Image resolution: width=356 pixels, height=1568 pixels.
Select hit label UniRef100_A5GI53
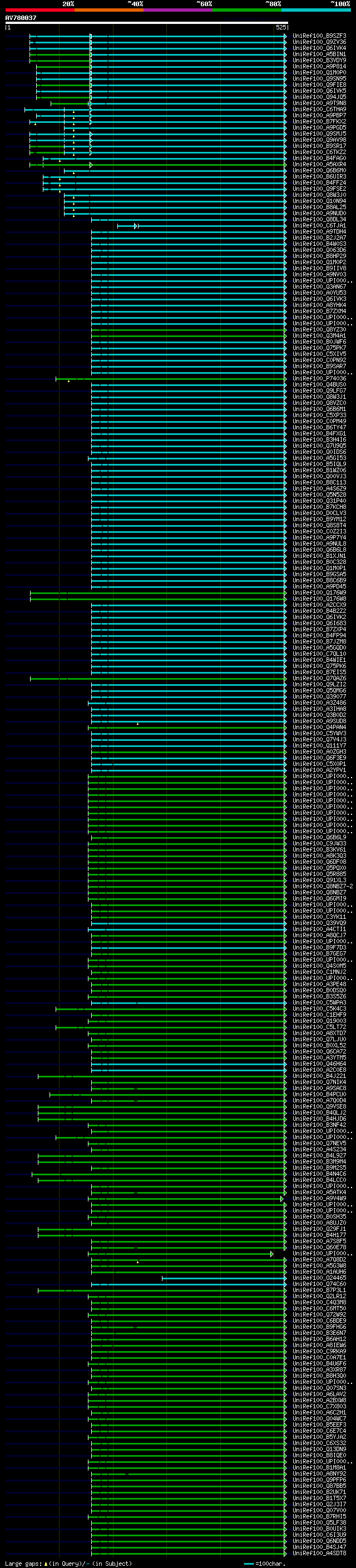(319, 458)
